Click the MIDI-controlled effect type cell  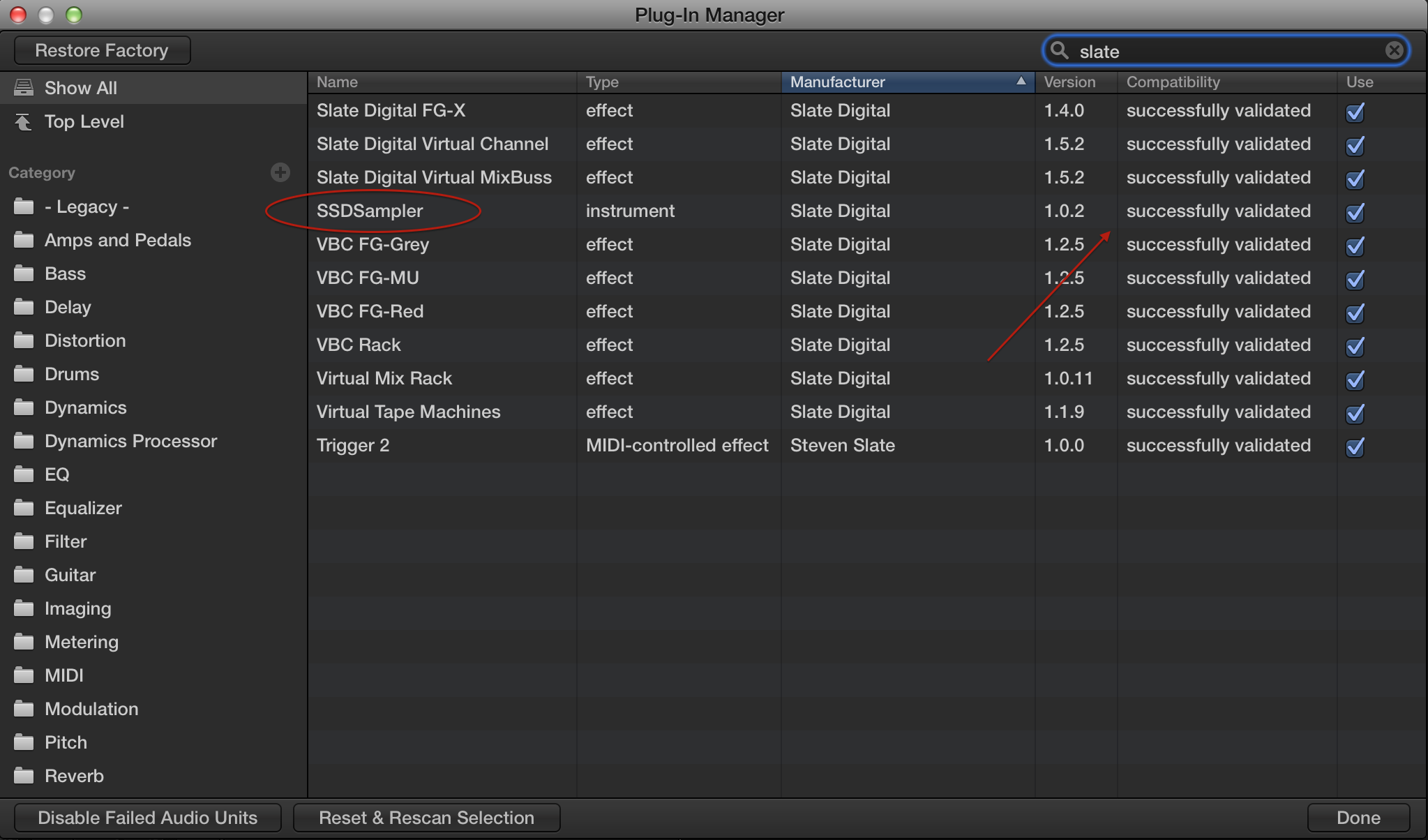coord(677,445)
